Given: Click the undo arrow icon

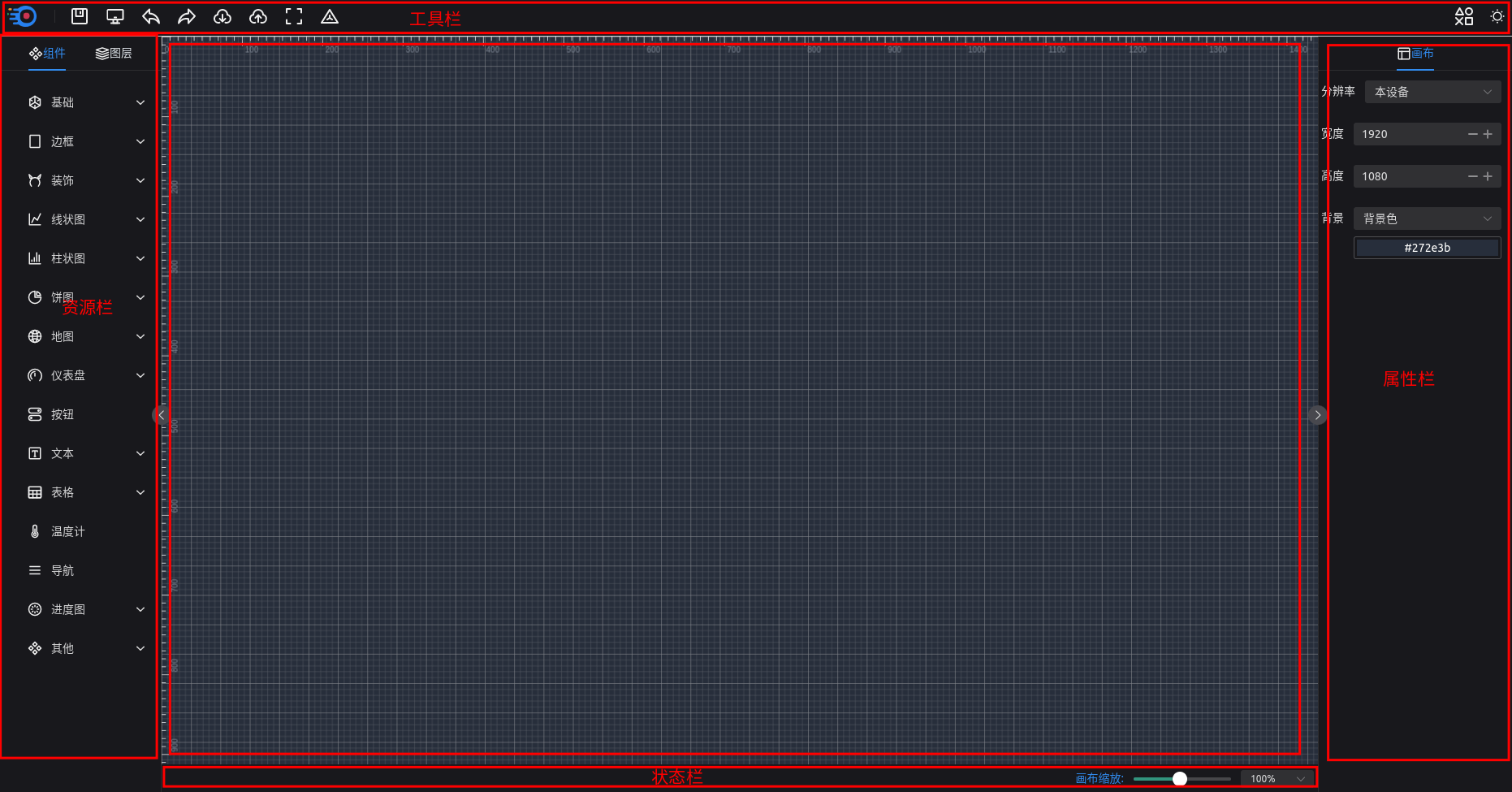Looking at the screenshot, I should click(151, 16).
